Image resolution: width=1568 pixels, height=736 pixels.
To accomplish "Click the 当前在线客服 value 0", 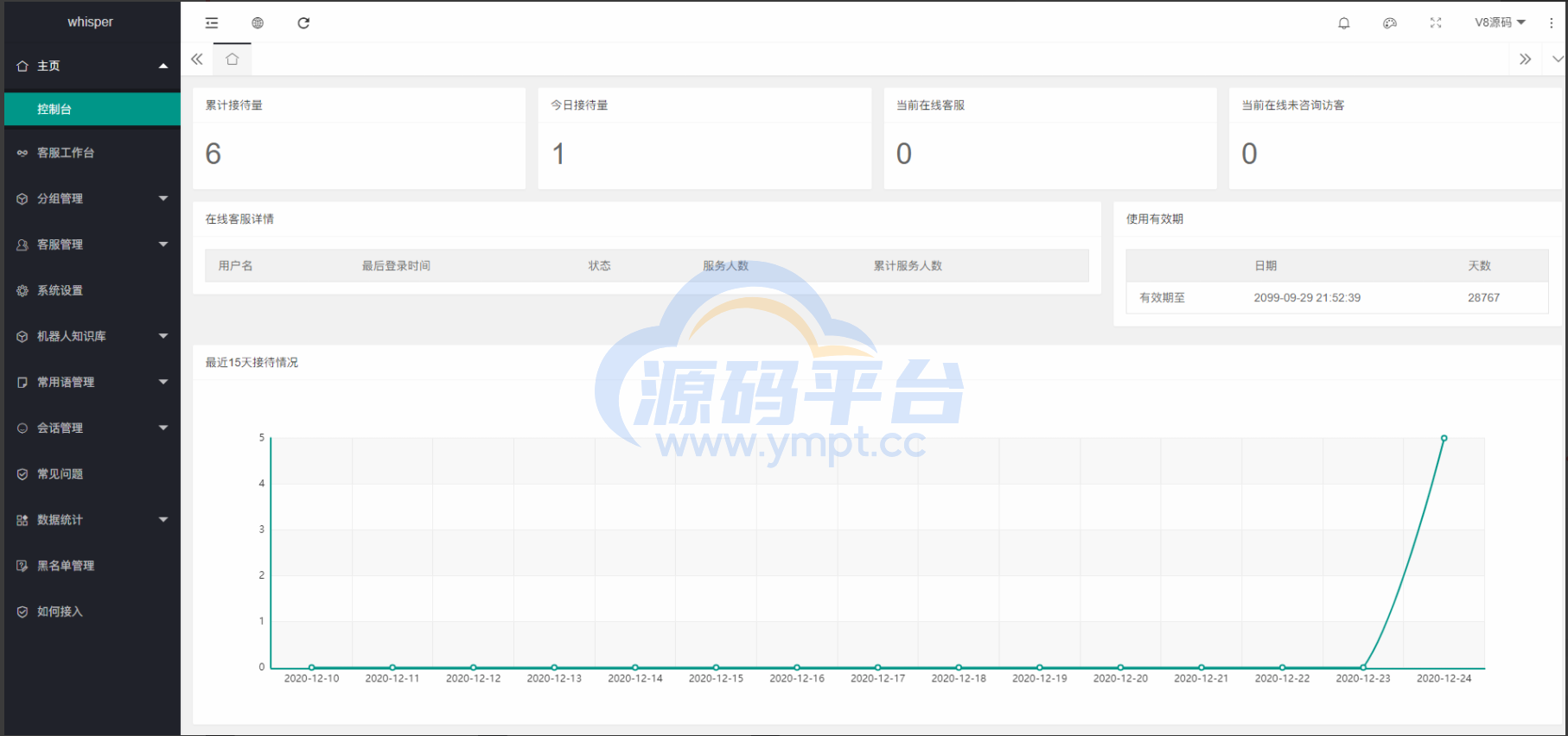I will pyautogui.click(x=904, y=154).
